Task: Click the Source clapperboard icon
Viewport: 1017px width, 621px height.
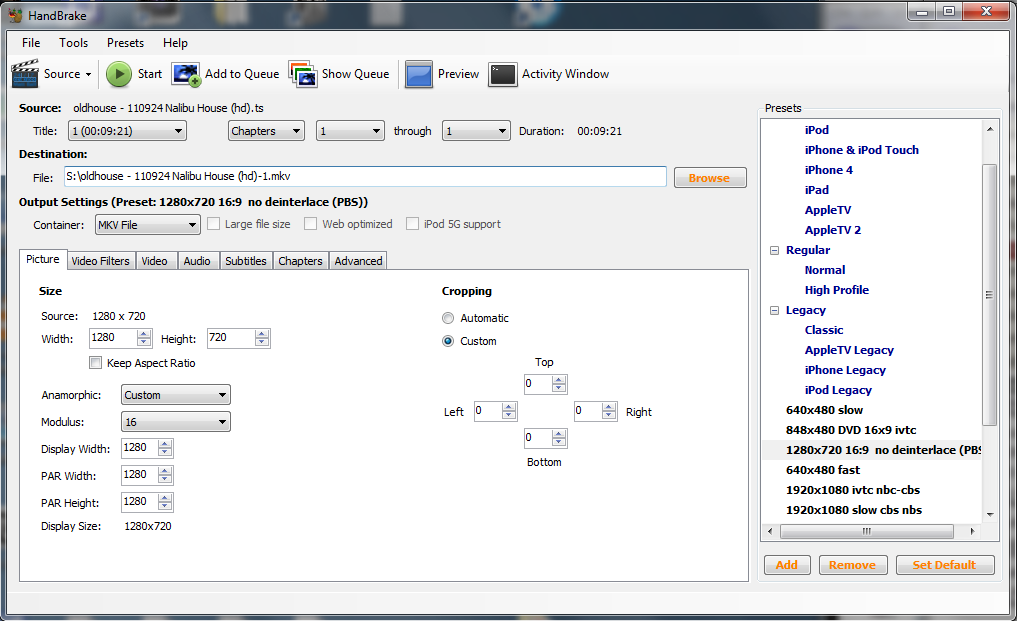Action: [25, 73]
